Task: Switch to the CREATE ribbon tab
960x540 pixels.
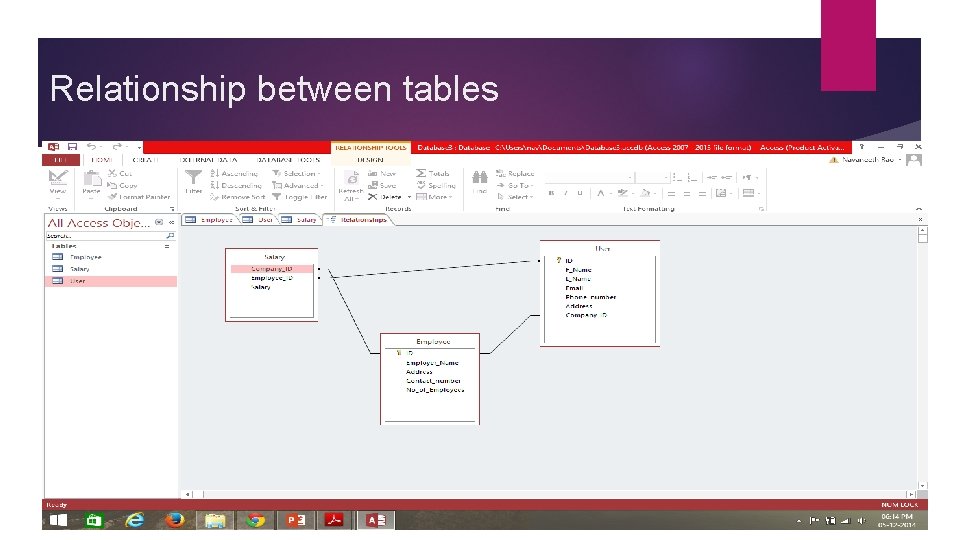Action: click(146, 160)
